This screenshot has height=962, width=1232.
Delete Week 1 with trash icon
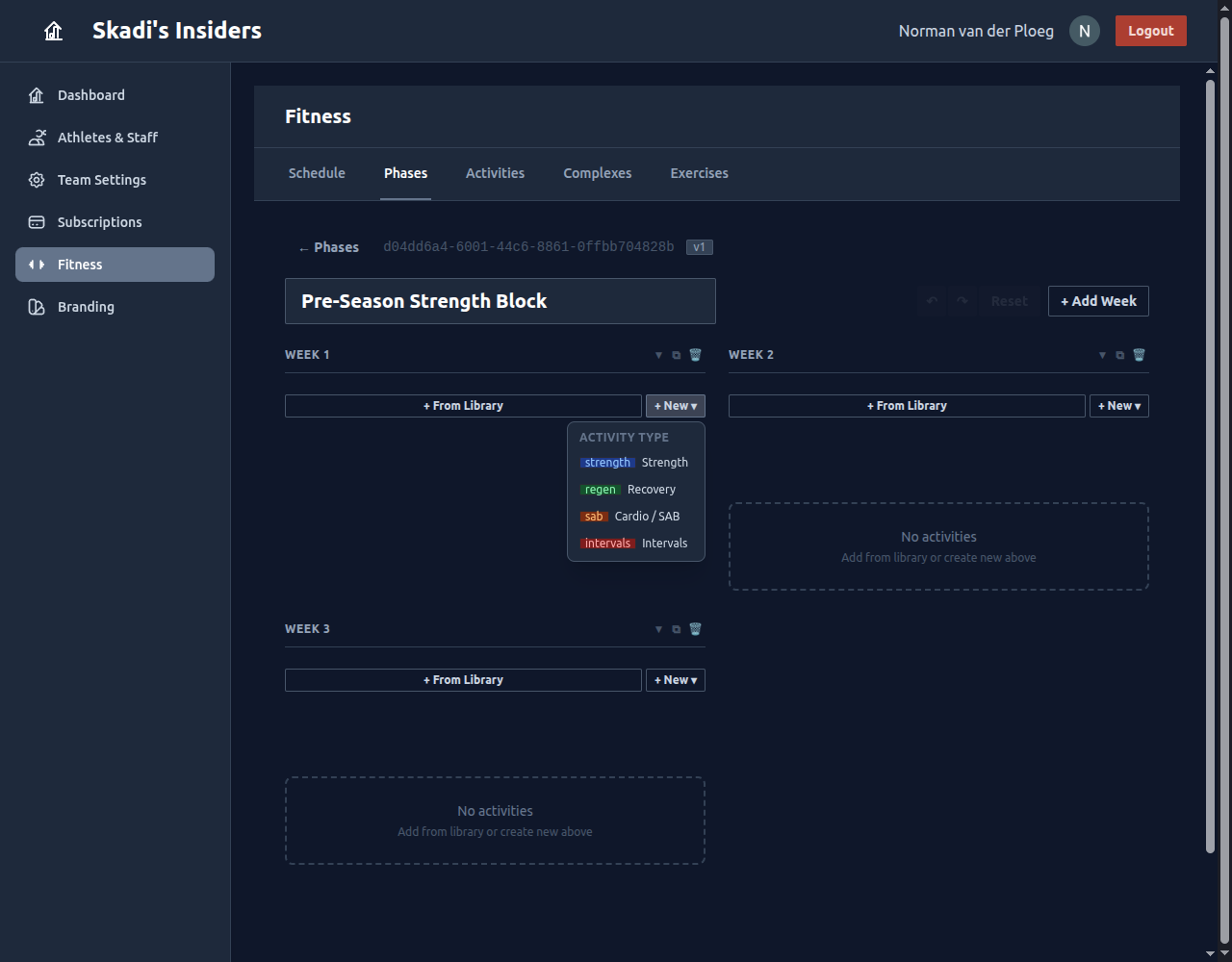click(x=696, y=355)
